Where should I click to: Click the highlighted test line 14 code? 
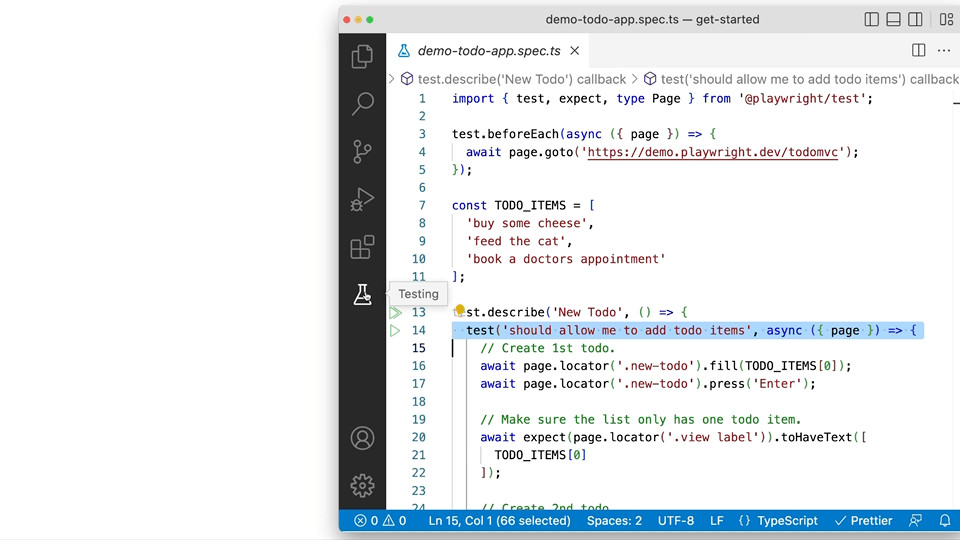pos(688,331)
